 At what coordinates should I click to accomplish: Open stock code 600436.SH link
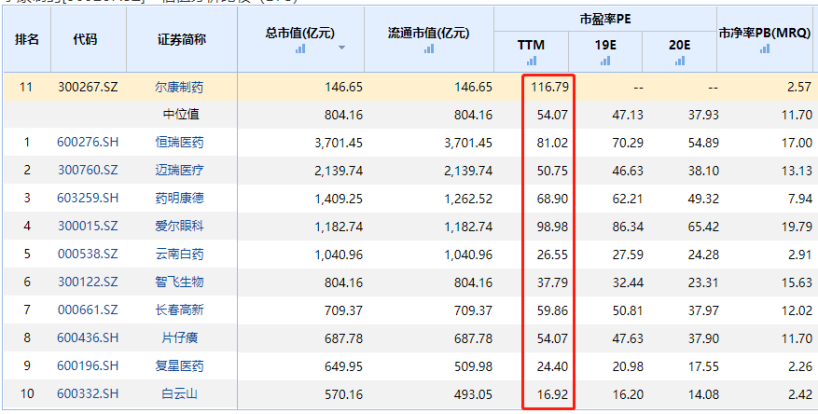(x=88, y=338)
